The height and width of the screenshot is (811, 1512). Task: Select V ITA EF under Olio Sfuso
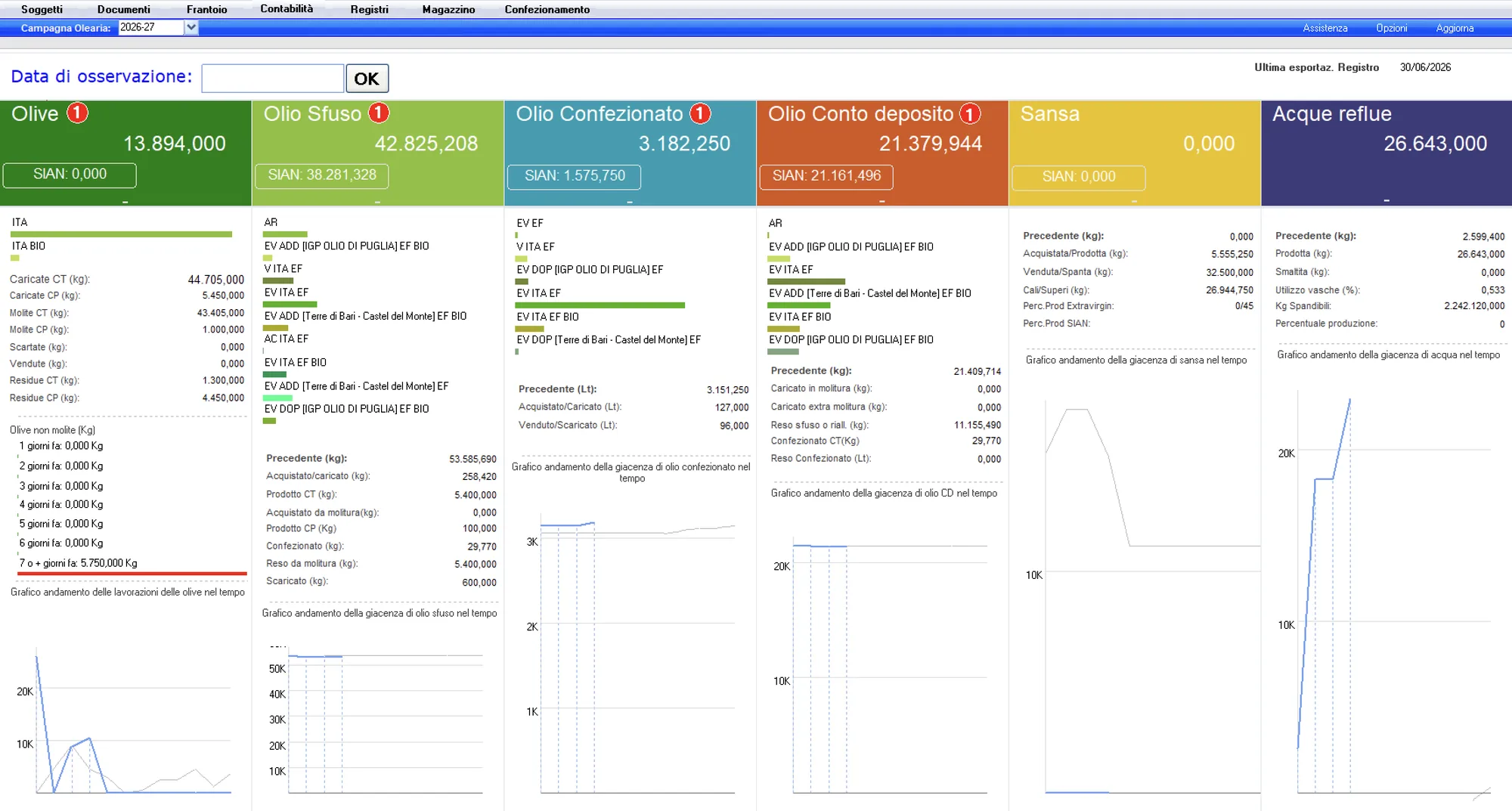[283, 269]
